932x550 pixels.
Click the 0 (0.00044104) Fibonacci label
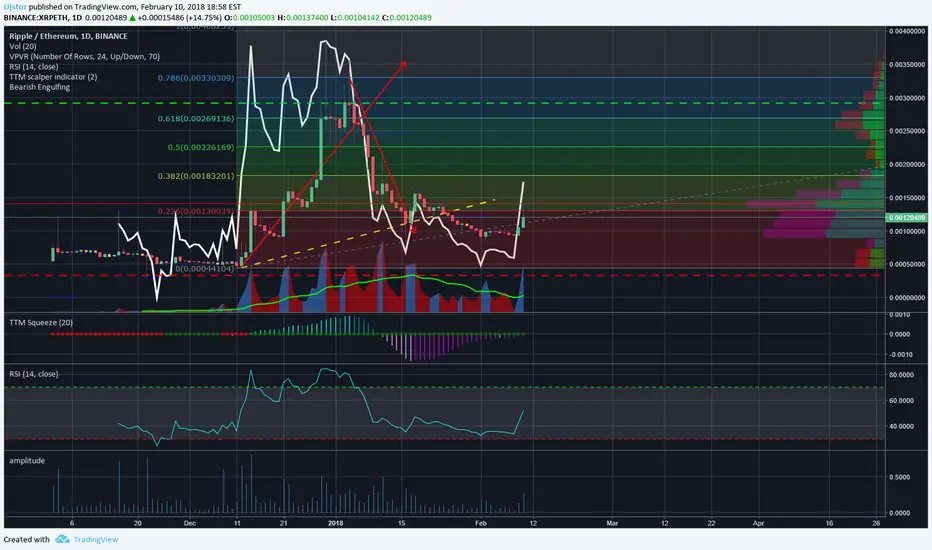coord(204,269)
